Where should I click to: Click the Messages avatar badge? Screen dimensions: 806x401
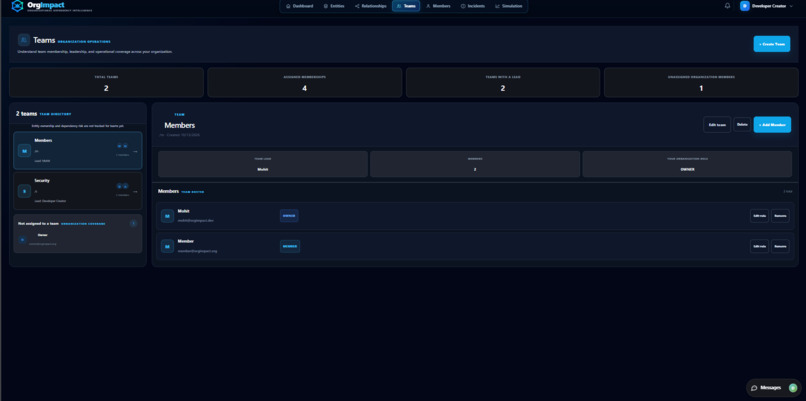click(x=792, y=388)
